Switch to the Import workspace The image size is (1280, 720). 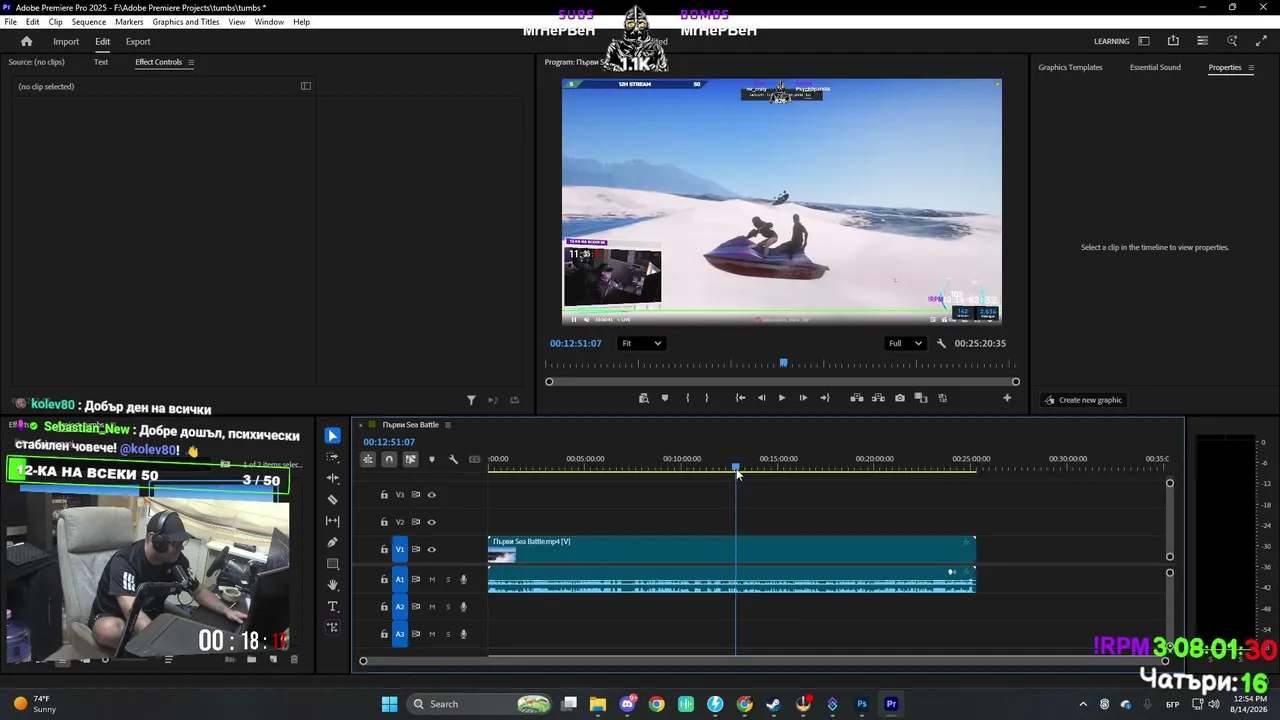click(66, 42)
